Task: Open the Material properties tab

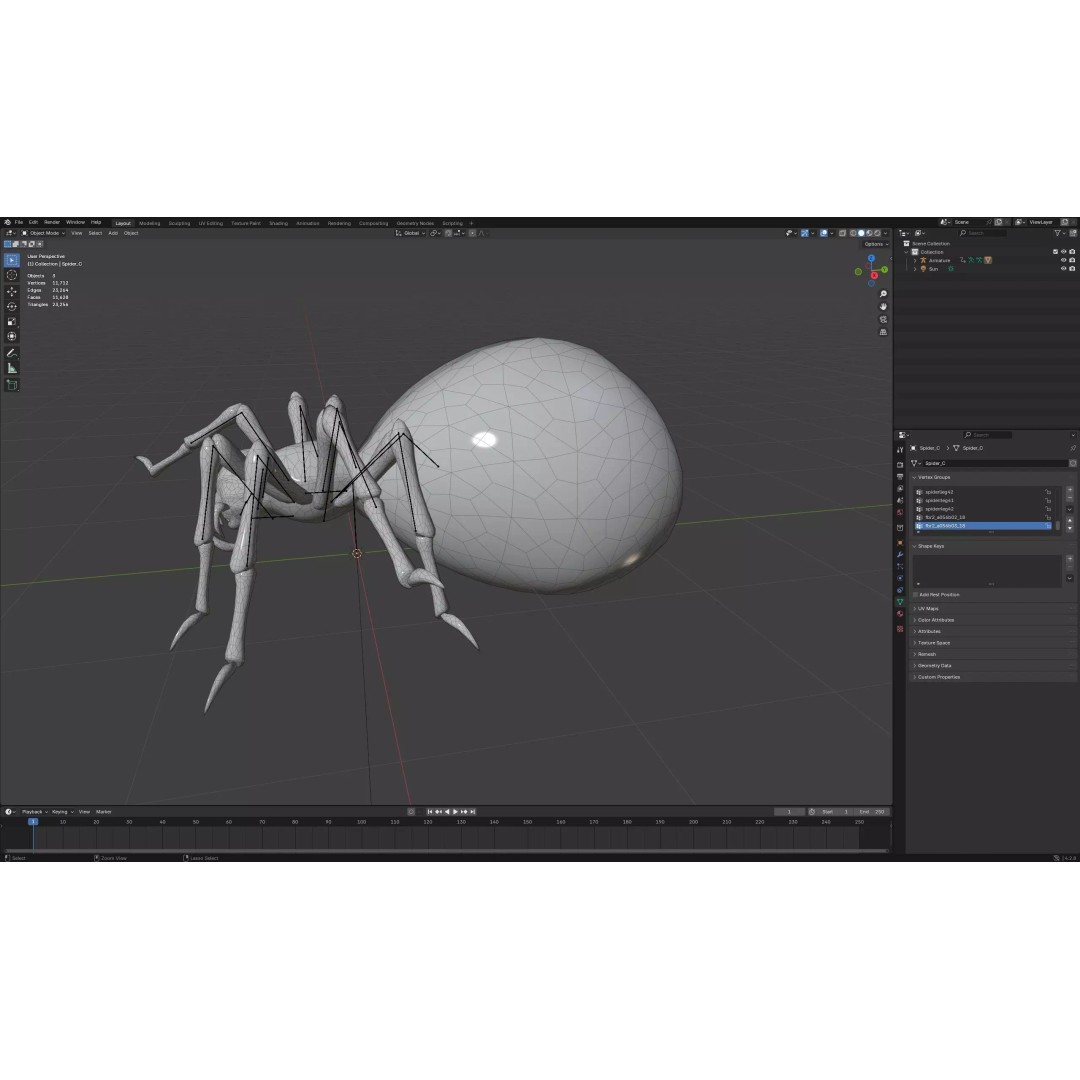Action: click(x=900, y=614)
